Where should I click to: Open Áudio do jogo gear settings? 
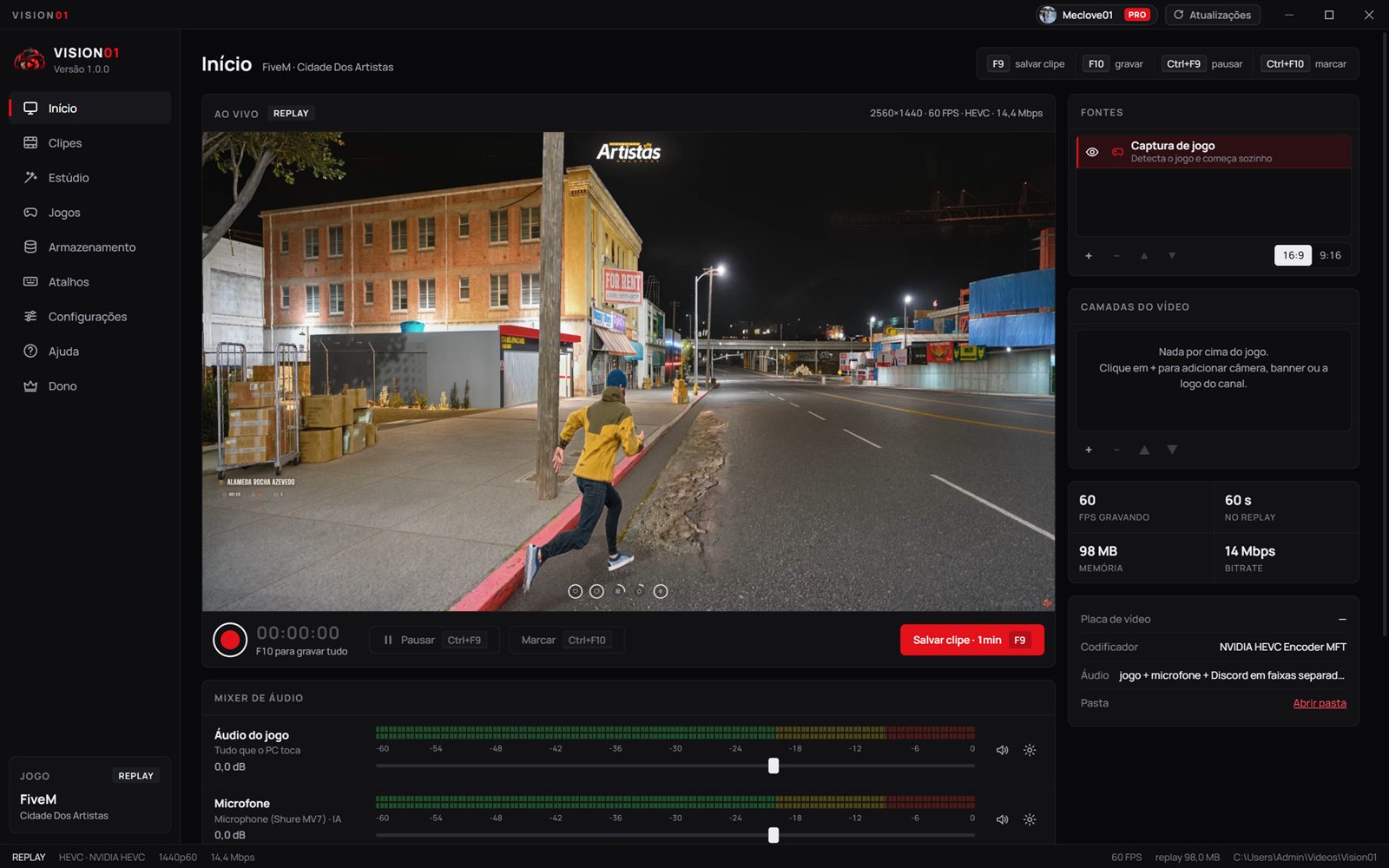(1030, 750)
